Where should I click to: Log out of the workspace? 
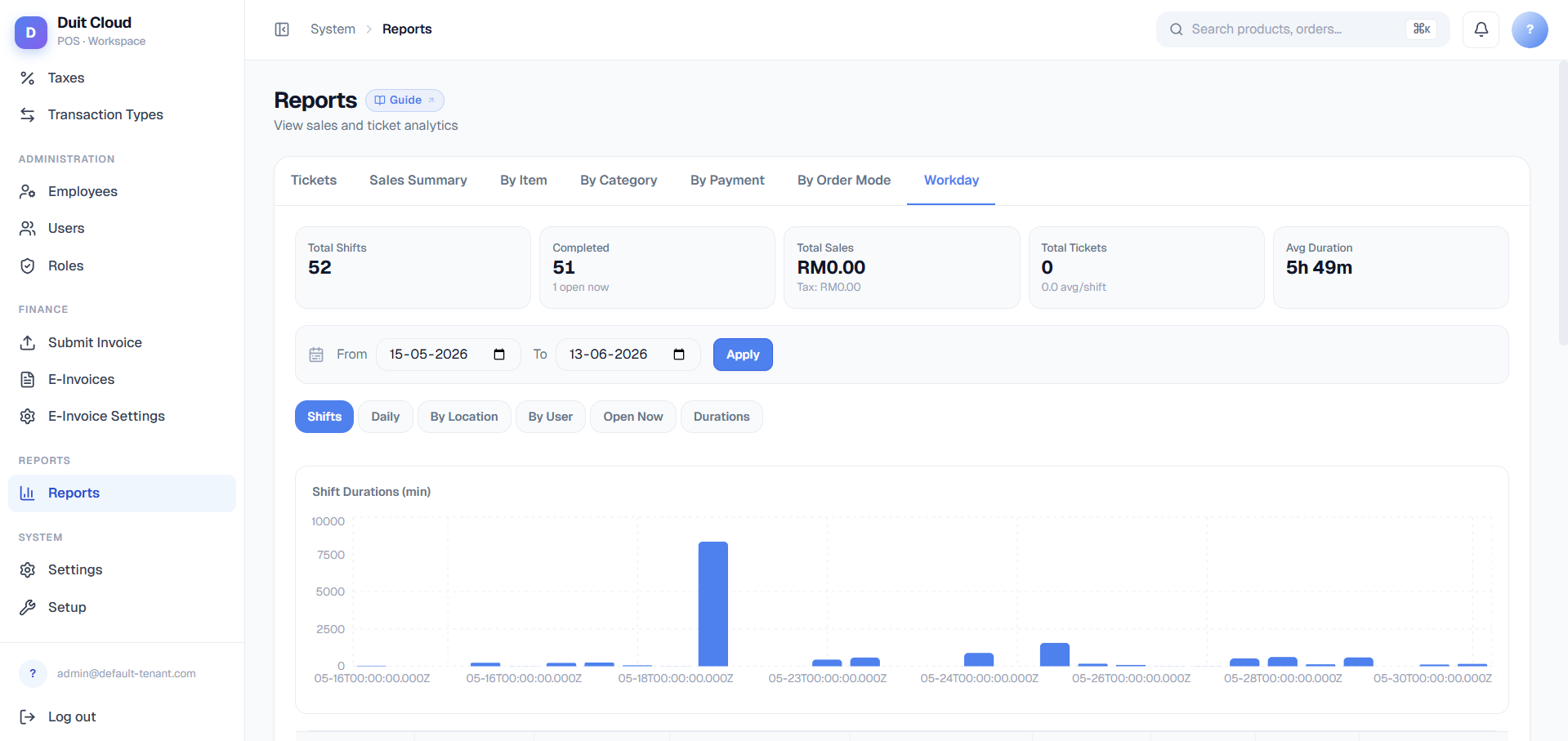pyautogui.click(x=123, y=716)
